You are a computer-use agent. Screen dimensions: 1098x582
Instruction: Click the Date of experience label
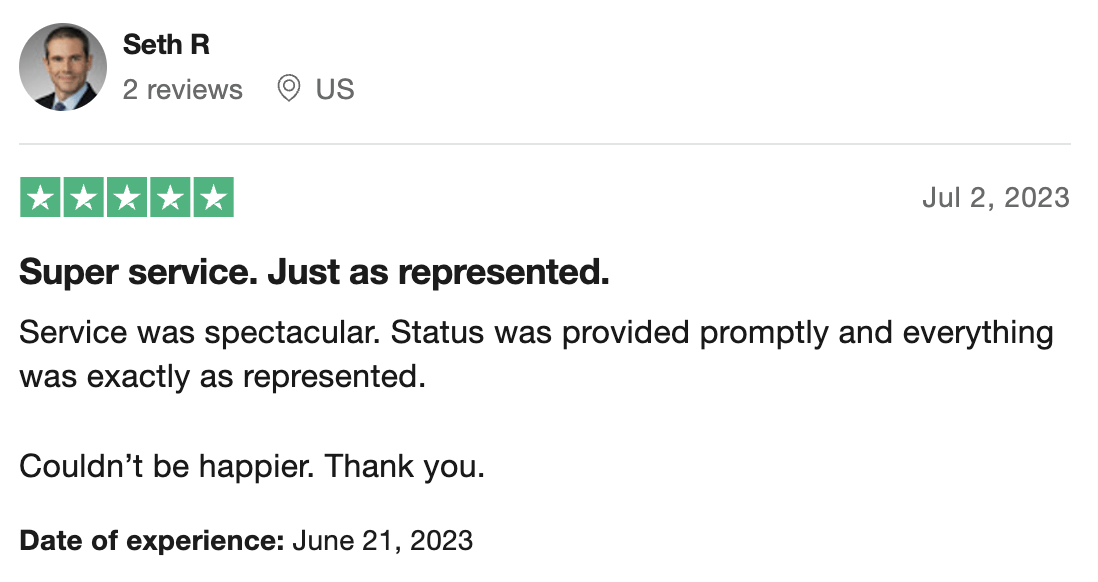point(151,541)
